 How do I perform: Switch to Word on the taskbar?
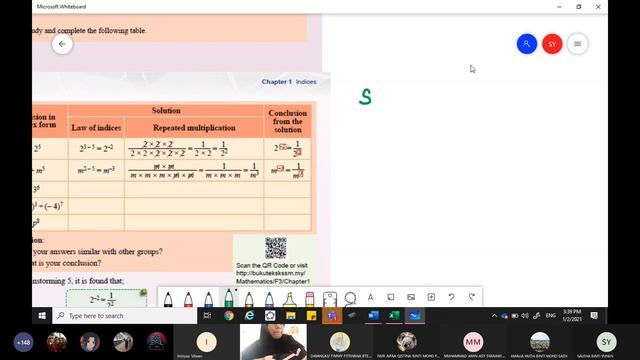tap(373, 316)
